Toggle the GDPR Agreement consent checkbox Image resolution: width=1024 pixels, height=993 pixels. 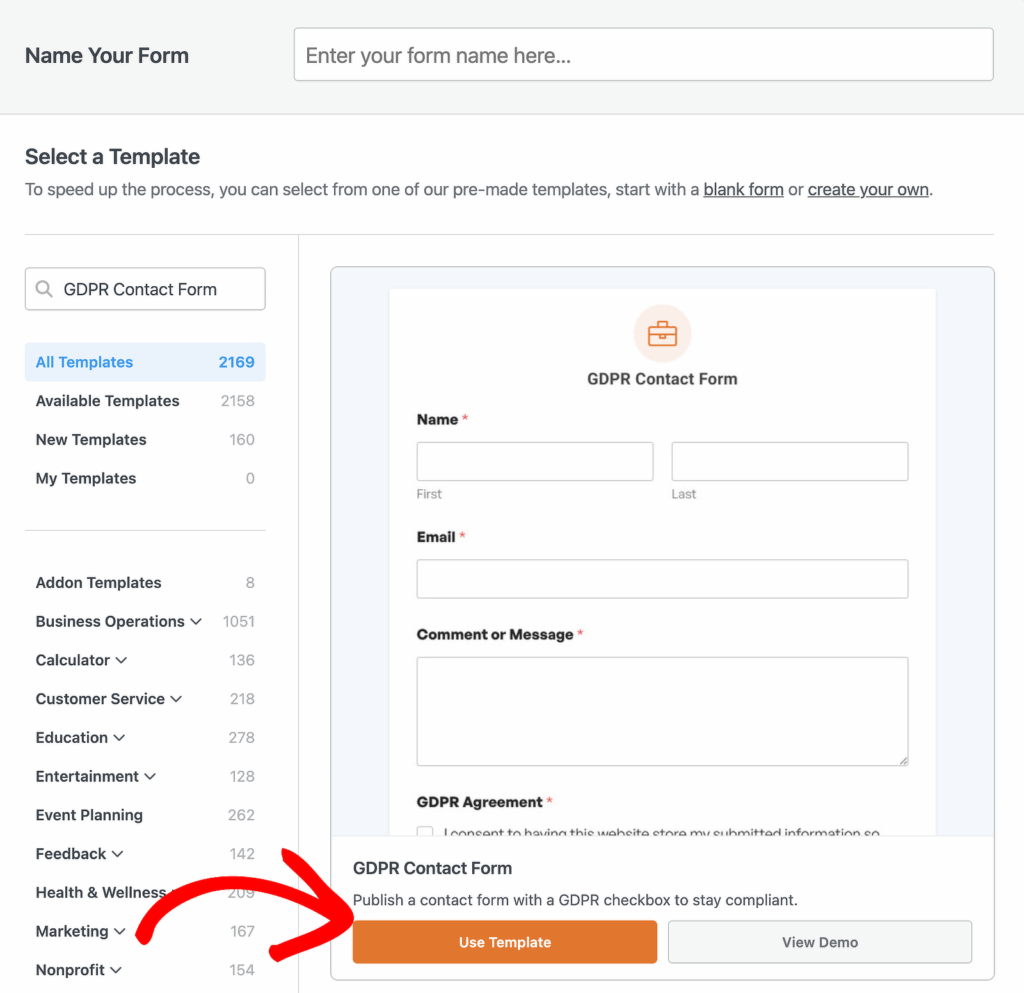[x=426, y=831]
